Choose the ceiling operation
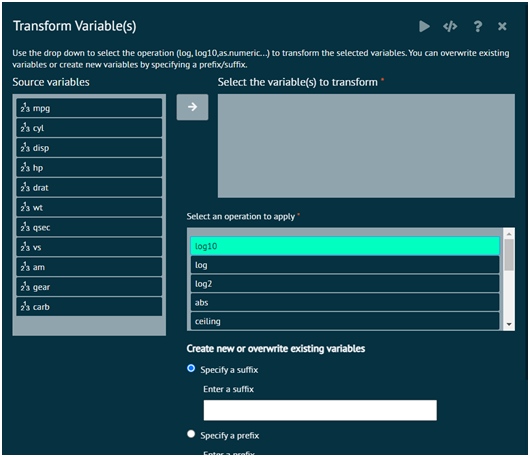 (345, 321)
